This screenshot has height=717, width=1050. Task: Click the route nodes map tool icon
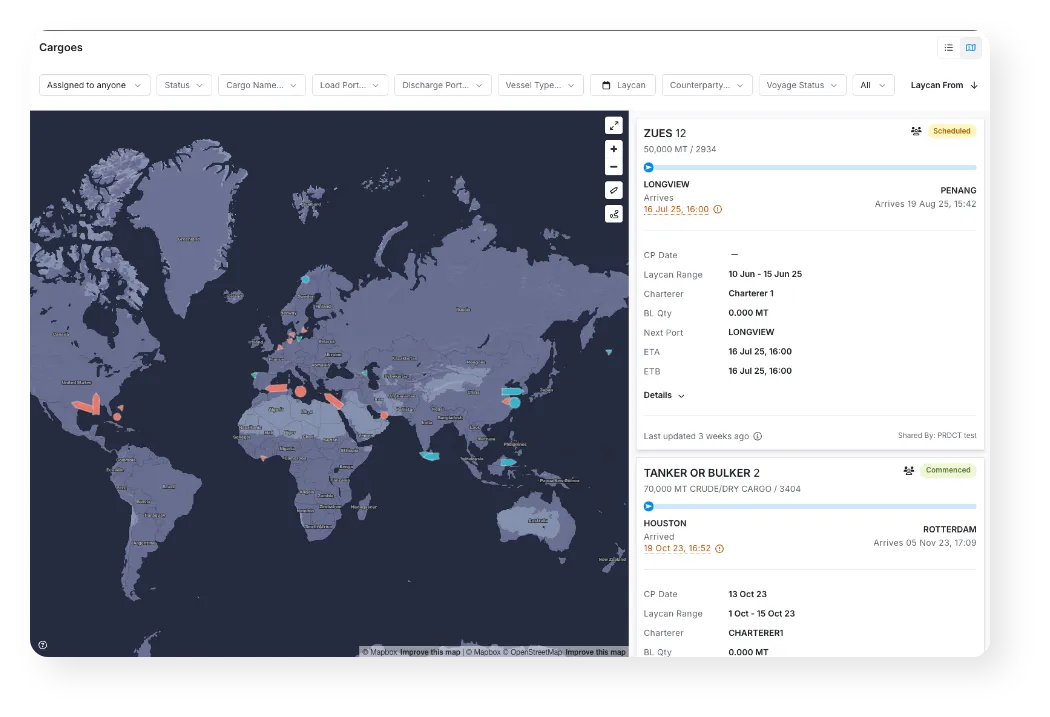pos(613,214)
